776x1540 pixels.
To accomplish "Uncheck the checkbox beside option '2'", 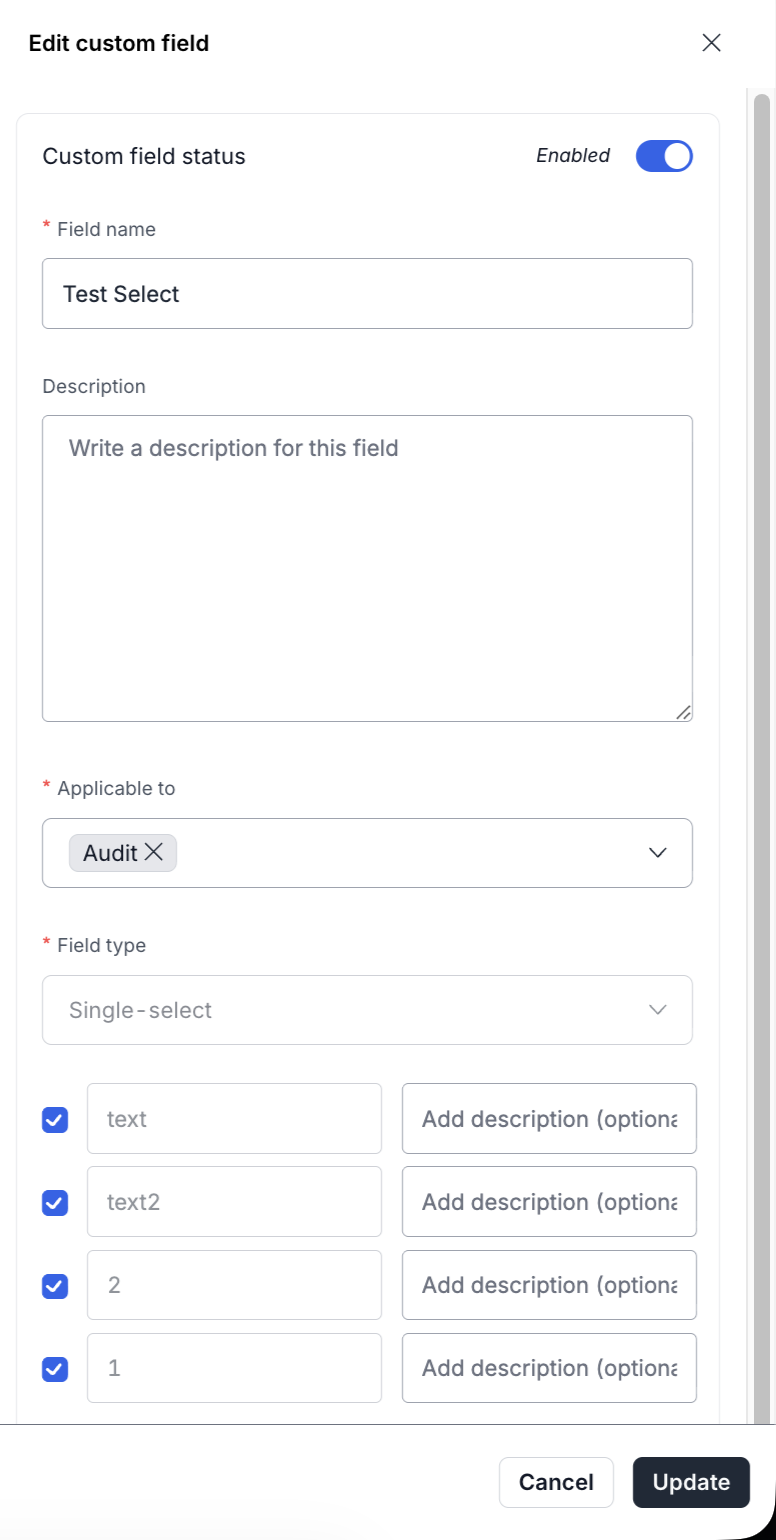I will 55,1285.
